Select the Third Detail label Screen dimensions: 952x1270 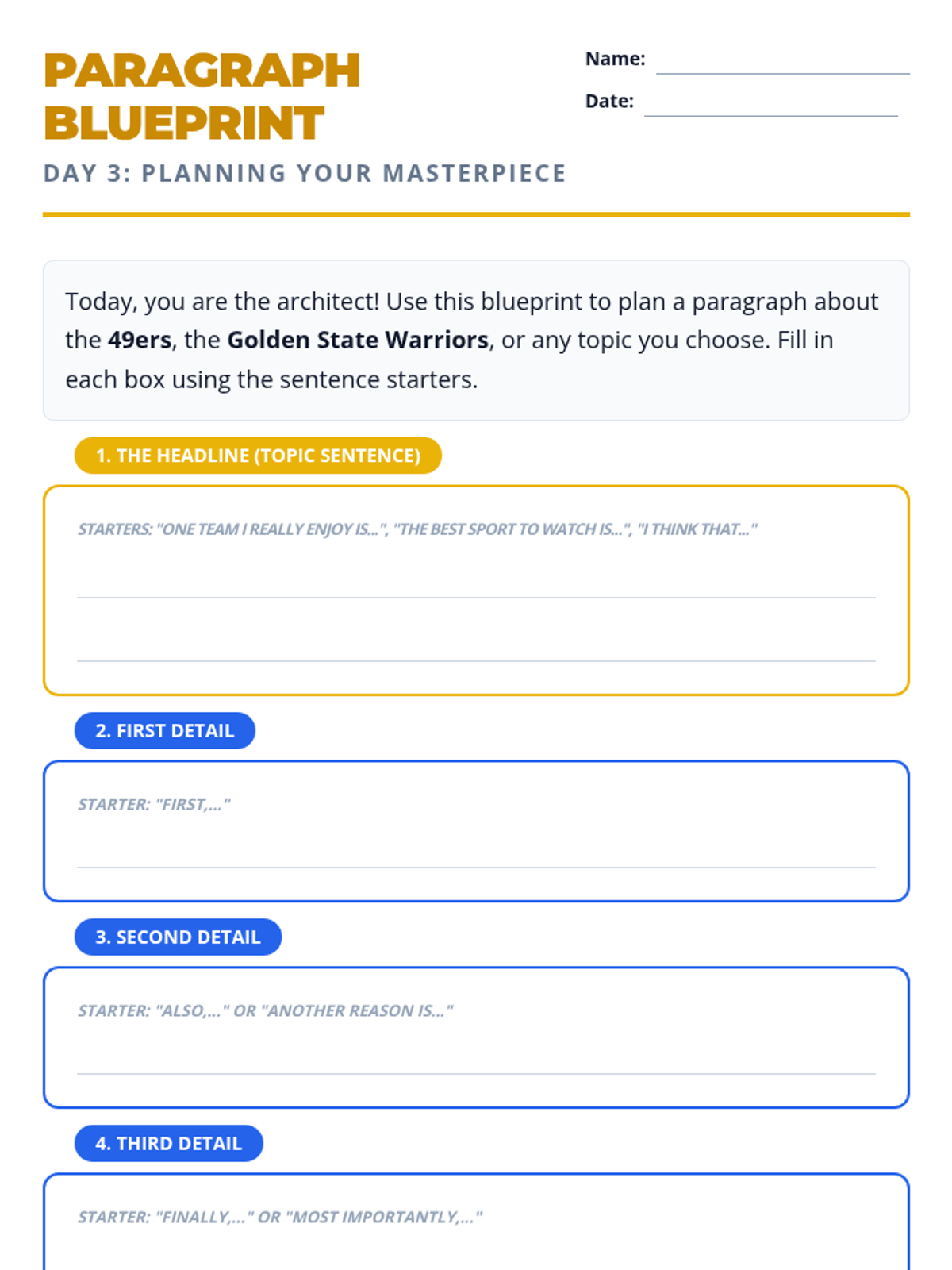click(168, 1144)
